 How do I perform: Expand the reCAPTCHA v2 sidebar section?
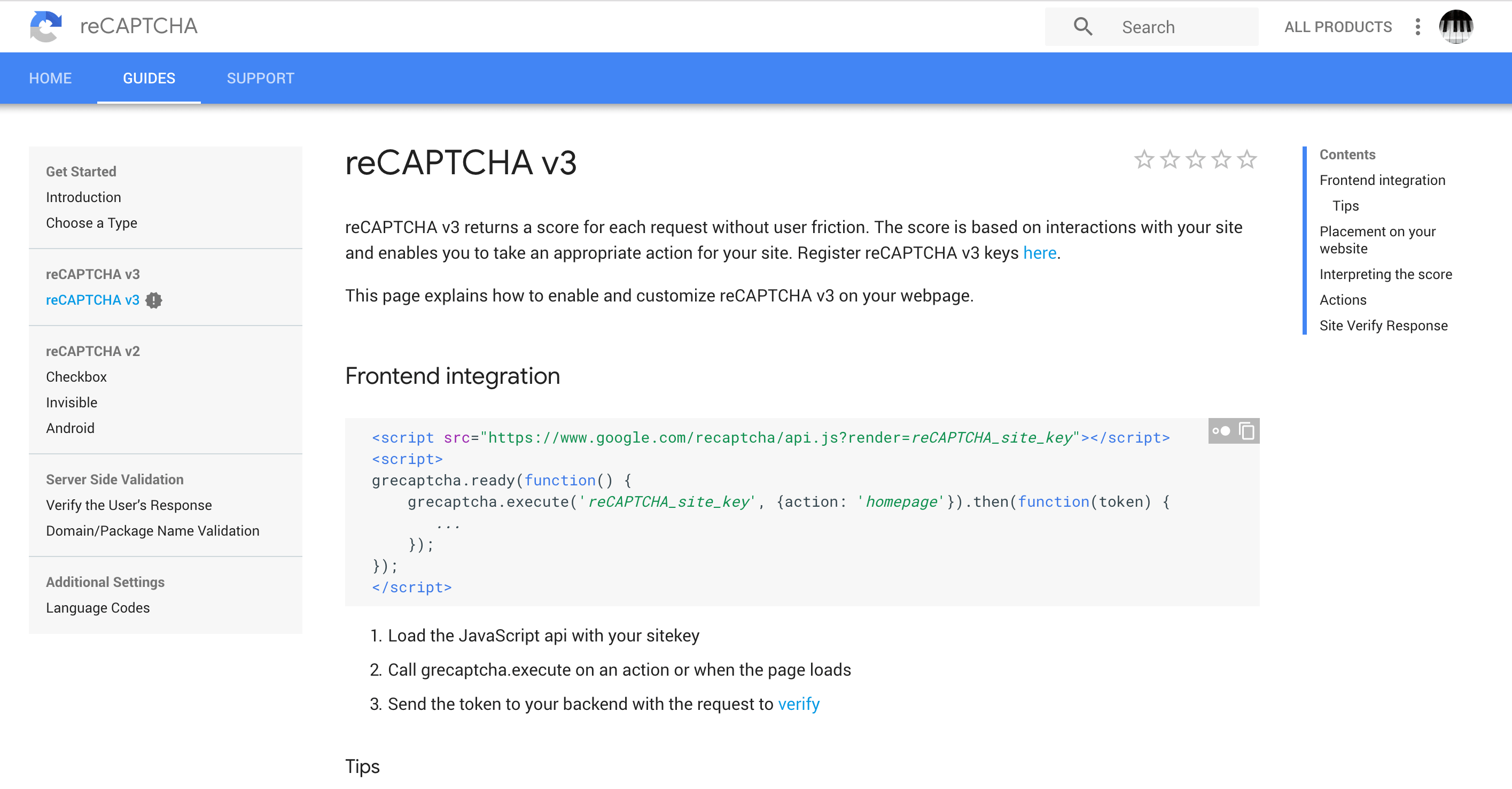point(93,350)
